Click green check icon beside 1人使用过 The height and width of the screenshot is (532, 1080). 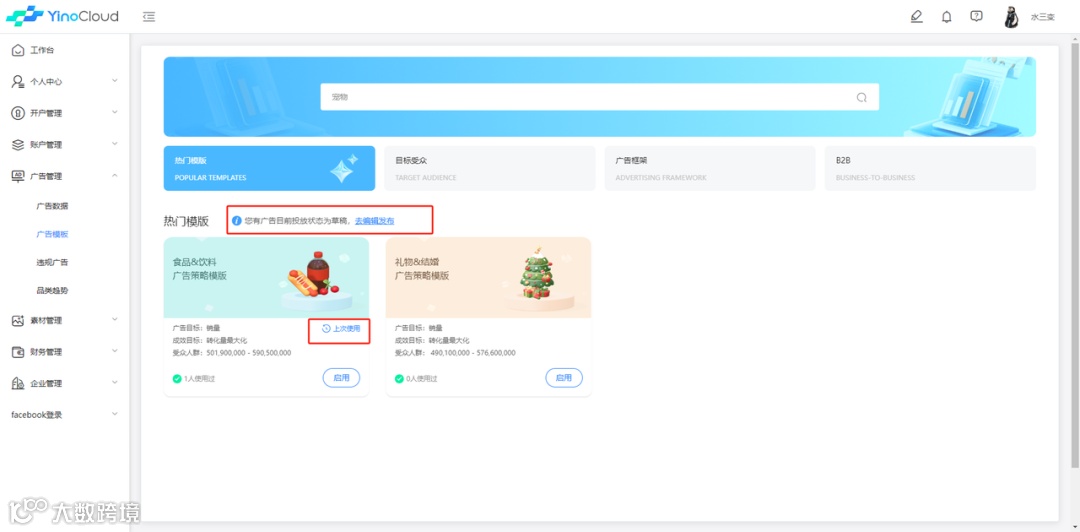coord(177,378)
